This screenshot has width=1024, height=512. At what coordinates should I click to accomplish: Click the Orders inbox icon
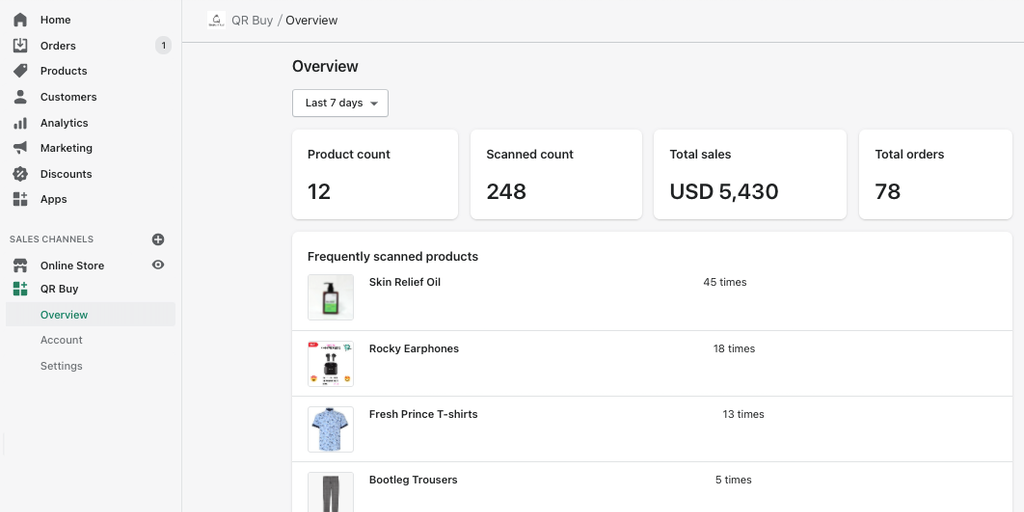tap(20, 46)
